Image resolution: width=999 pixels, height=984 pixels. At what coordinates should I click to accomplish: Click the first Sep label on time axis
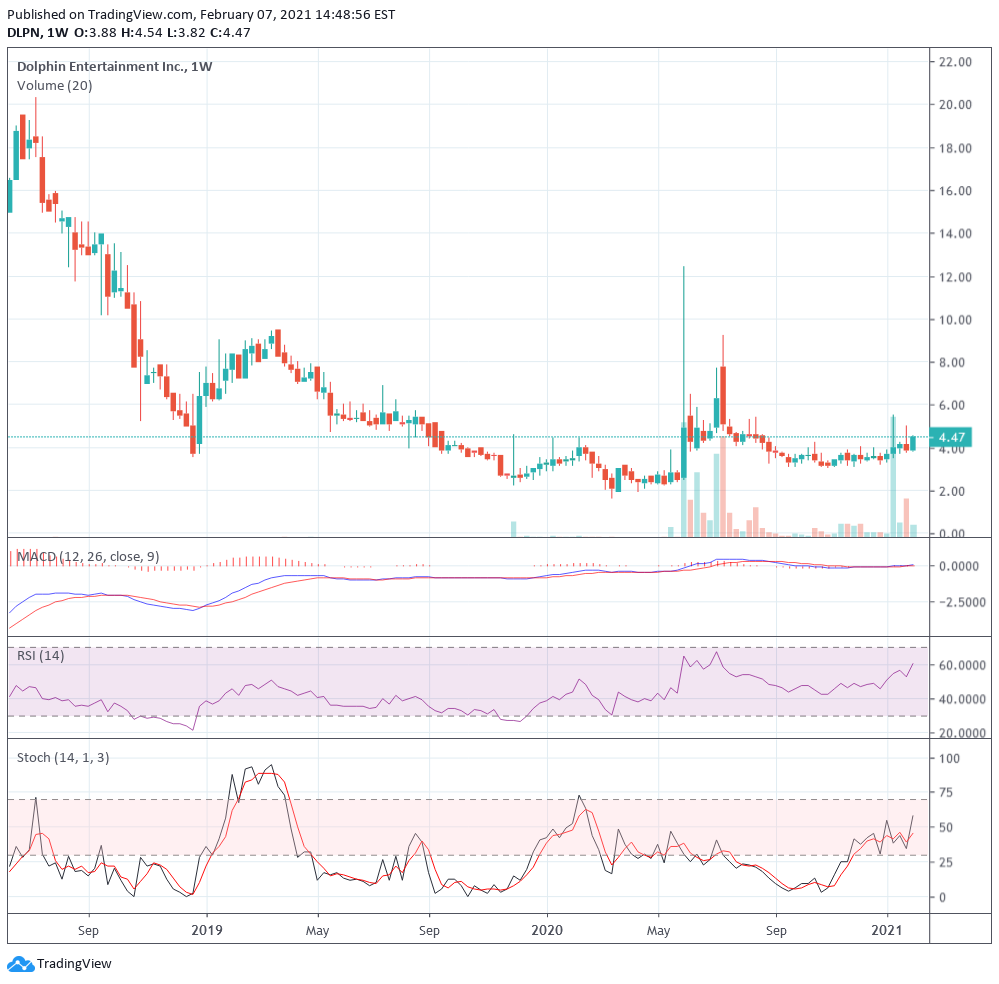click(89, 930)
